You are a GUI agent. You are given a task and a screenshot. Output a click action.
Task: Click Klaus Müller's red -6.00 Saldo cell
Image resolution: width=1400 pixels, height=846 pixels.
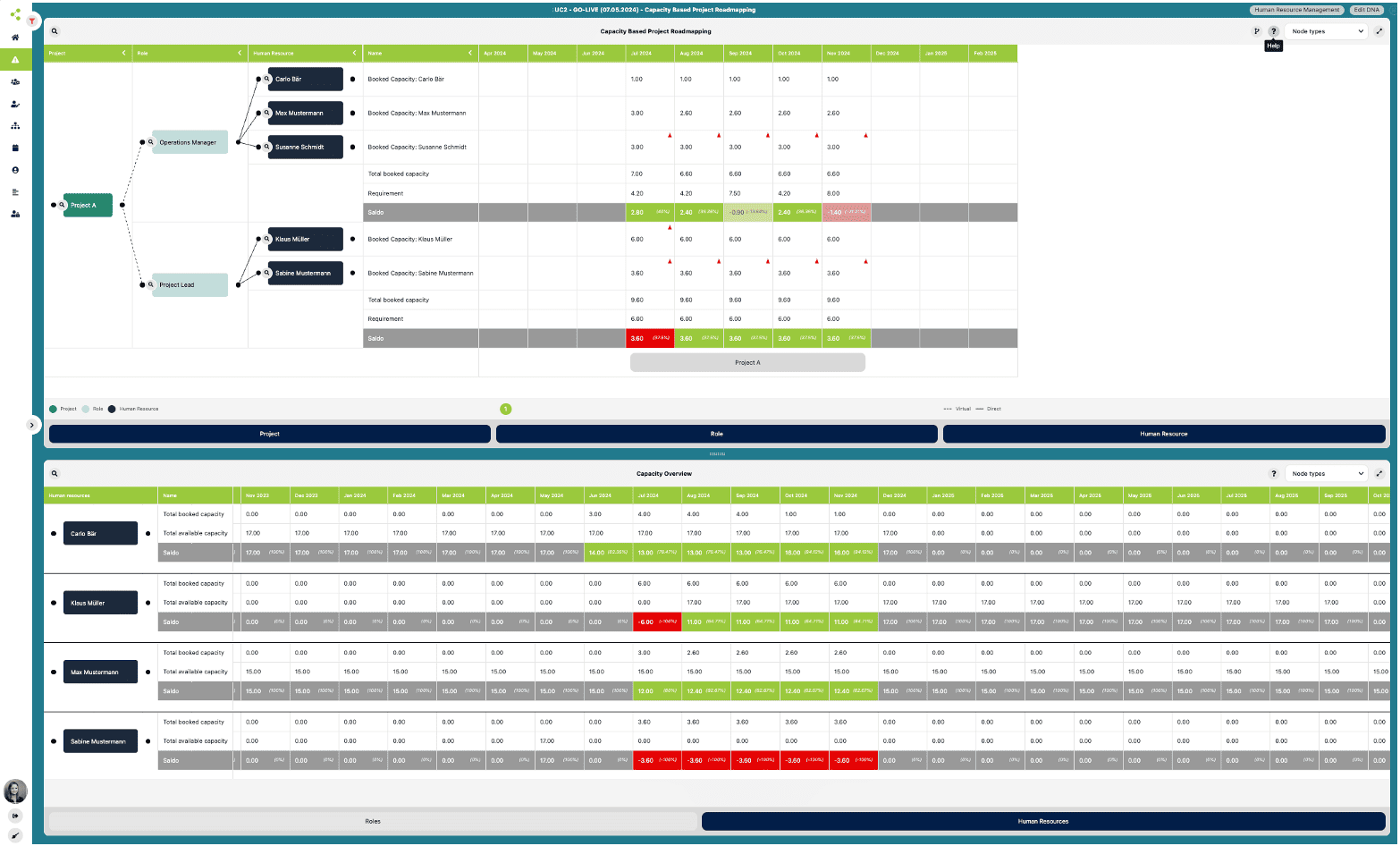click(657, 622)
